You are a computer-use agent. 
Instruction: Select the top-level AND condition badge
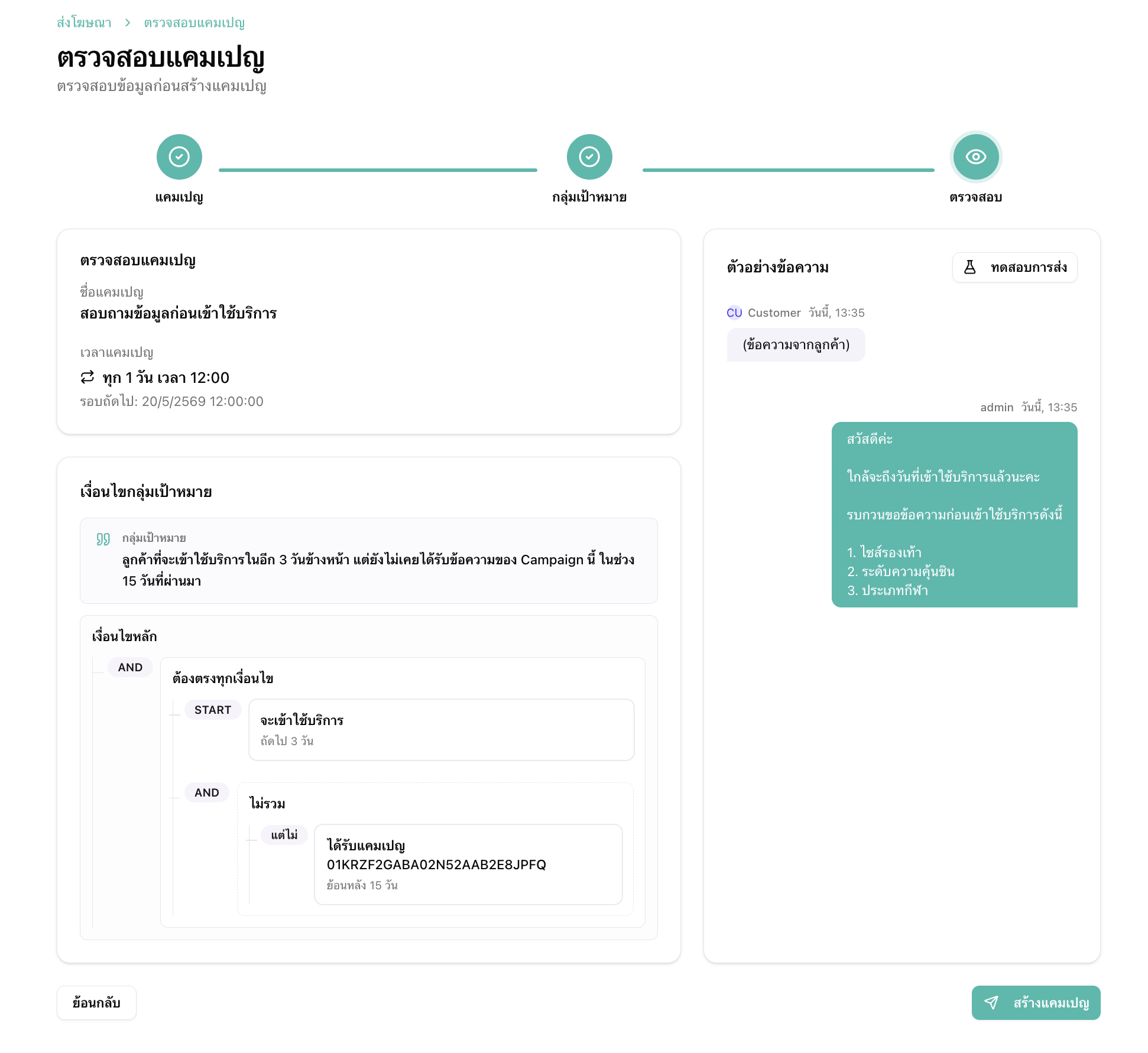(130, 667)
